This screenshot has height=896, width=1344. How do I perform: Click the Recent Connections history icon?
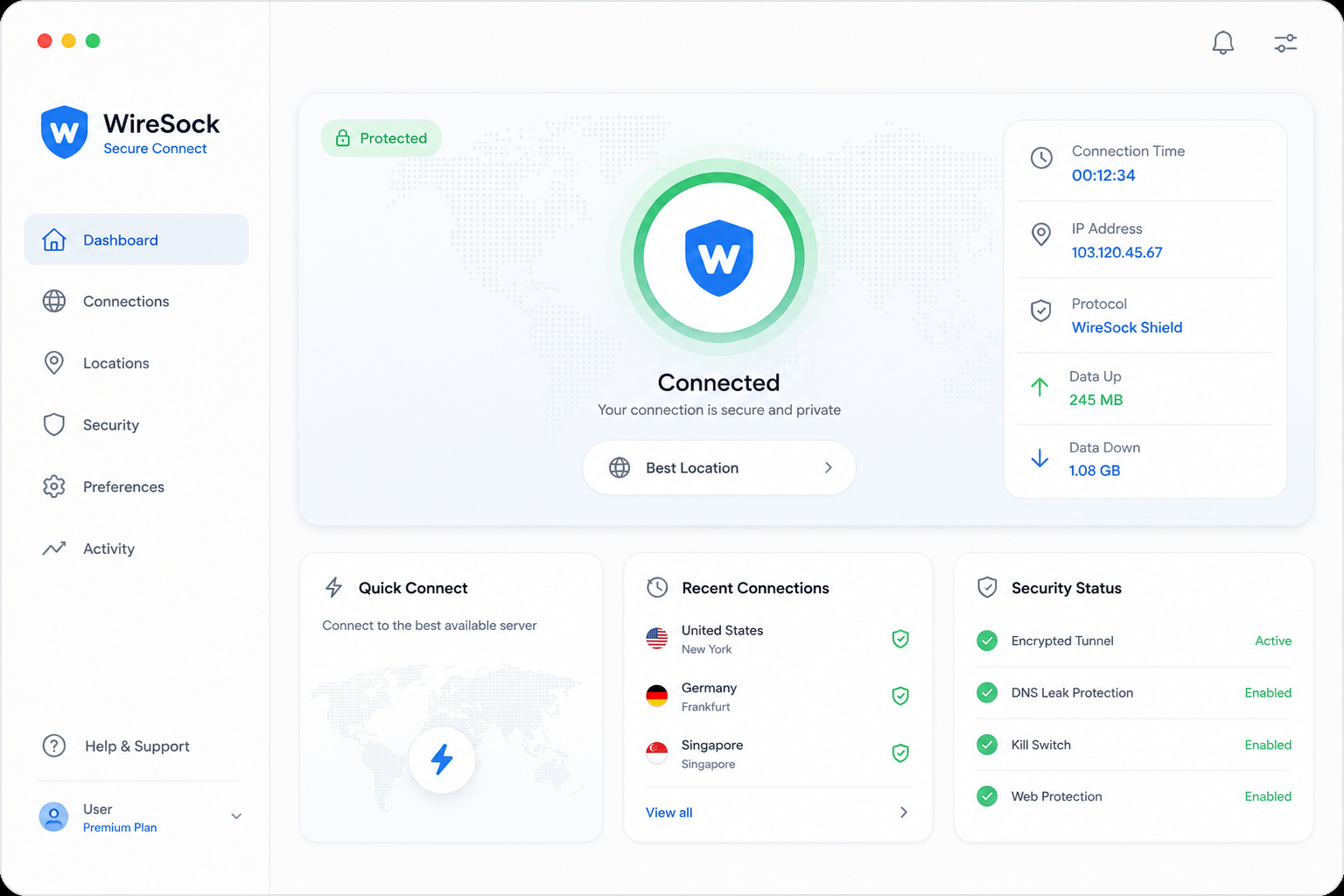click(x=657, y=587)
